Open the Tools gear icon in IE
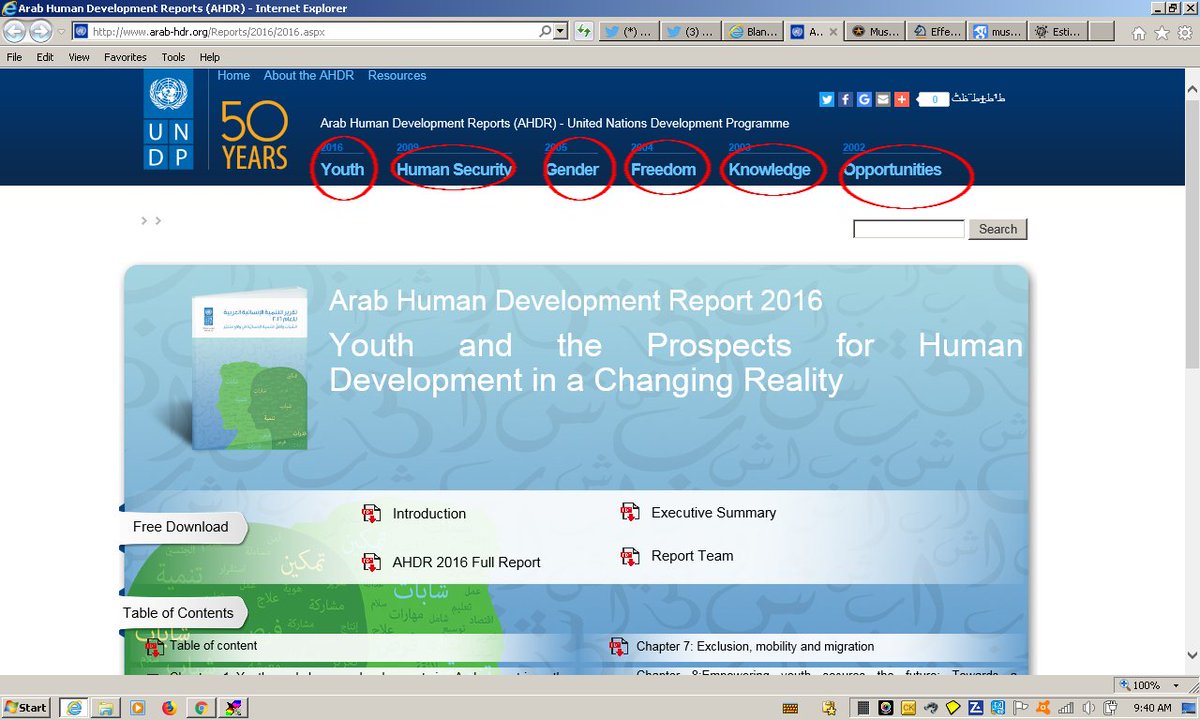Image resolution: width=1200 pixels, height=720 pixels. pyautogui.click(x=1183, y=32)
